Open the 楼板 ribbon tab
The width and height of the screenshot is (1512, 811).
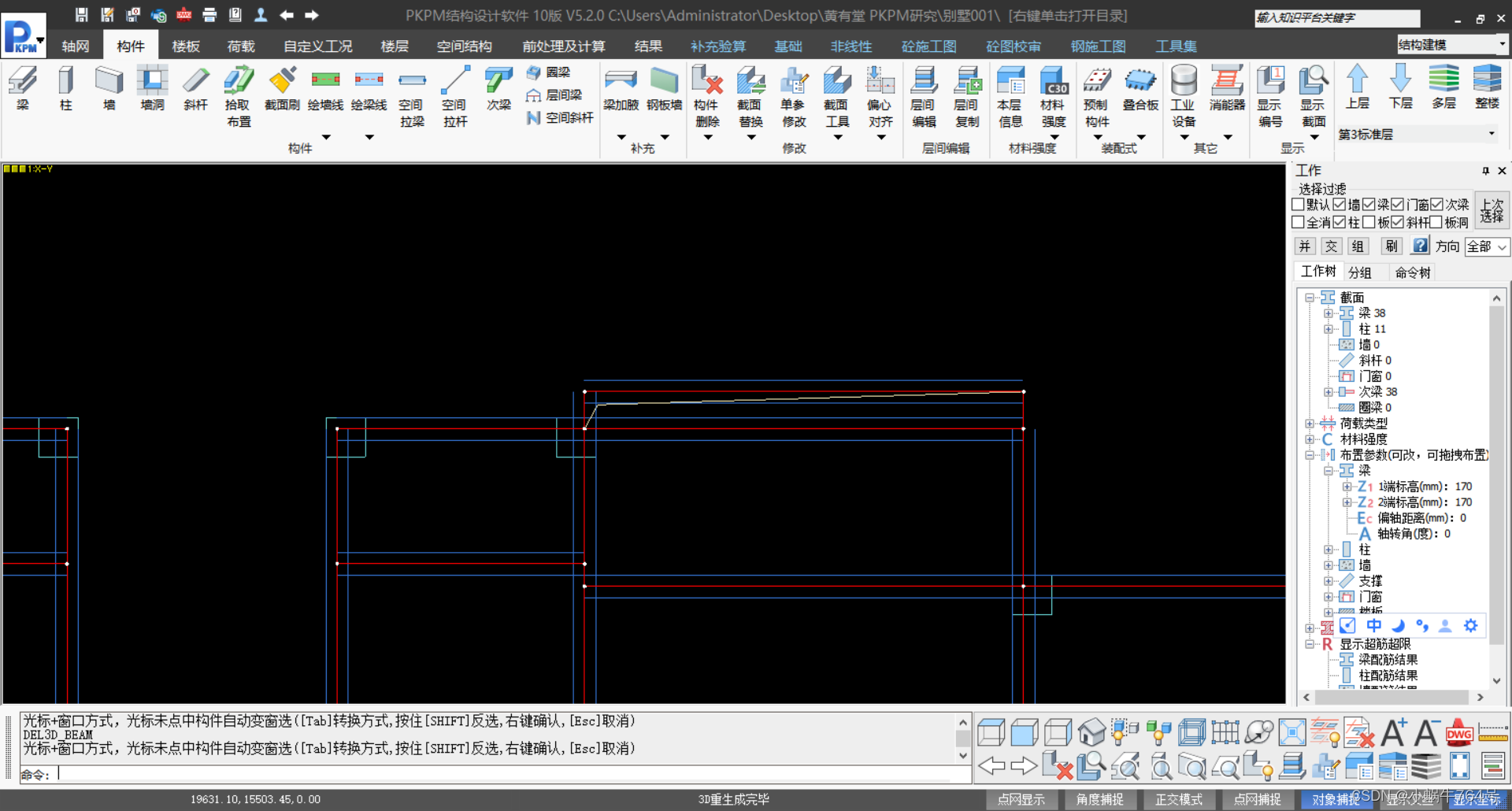click(x=186, y=46)
